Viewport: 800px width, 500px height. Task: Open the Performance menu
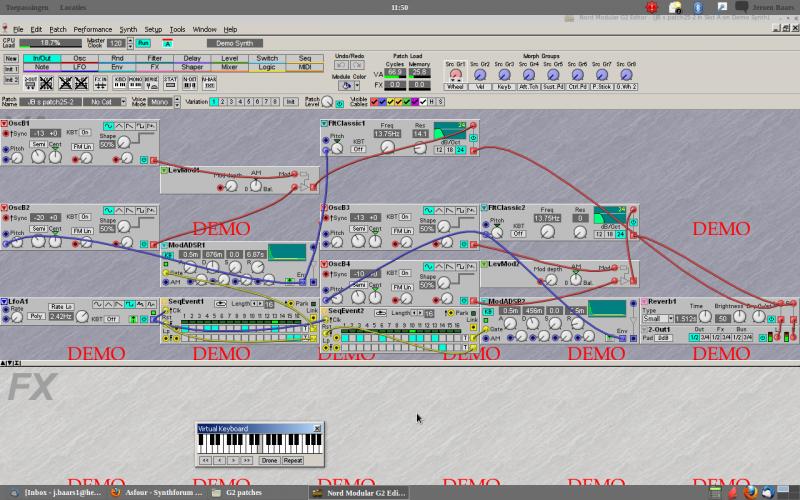(x=92, y=30)
